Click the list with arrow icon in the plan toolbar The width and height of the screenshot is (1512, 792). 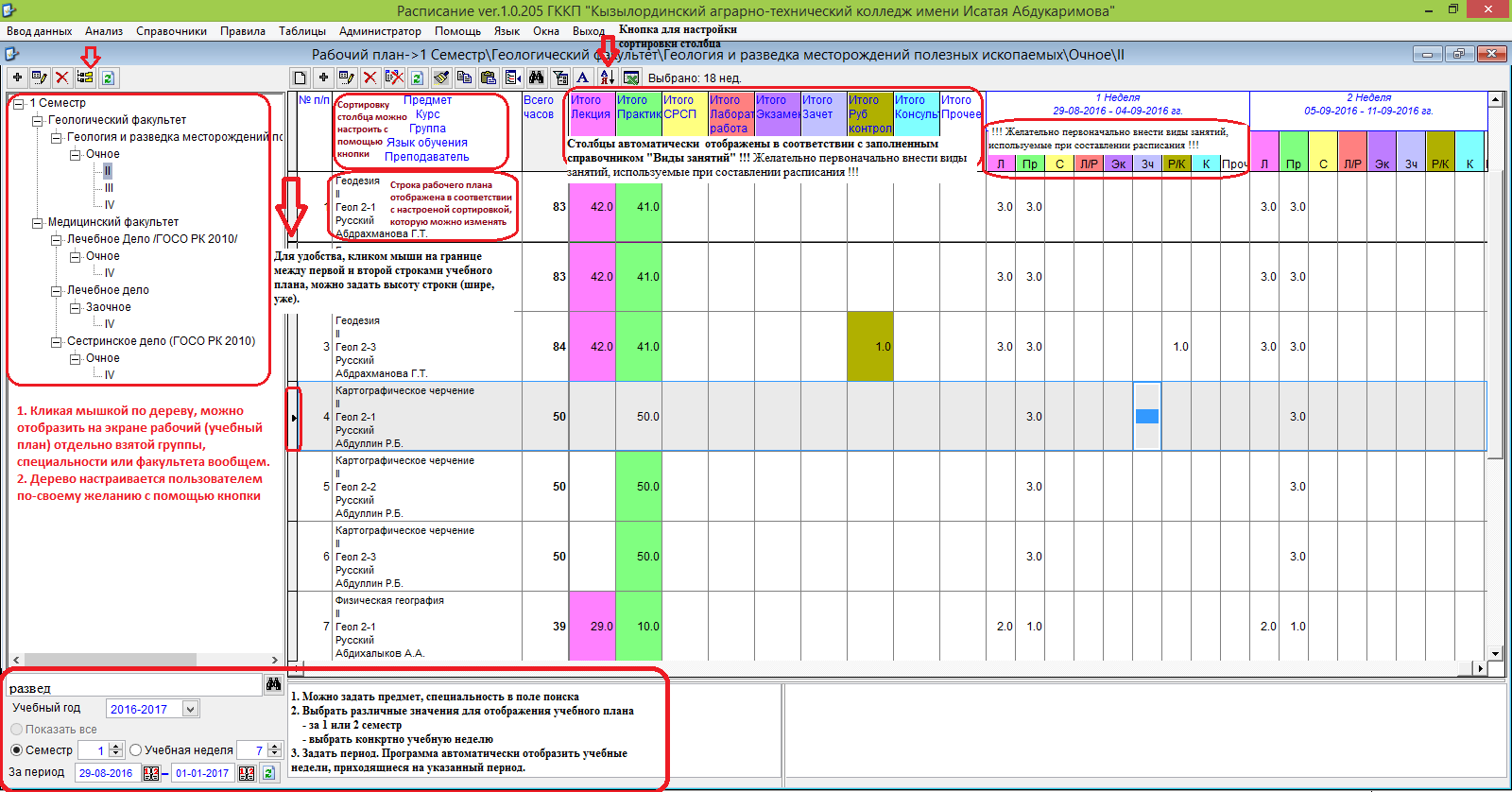pos(512,77)
